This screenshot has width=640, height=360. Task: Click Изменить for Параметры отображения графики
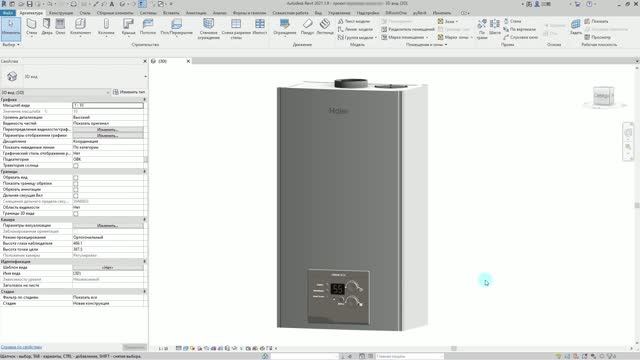pos(108,136)
